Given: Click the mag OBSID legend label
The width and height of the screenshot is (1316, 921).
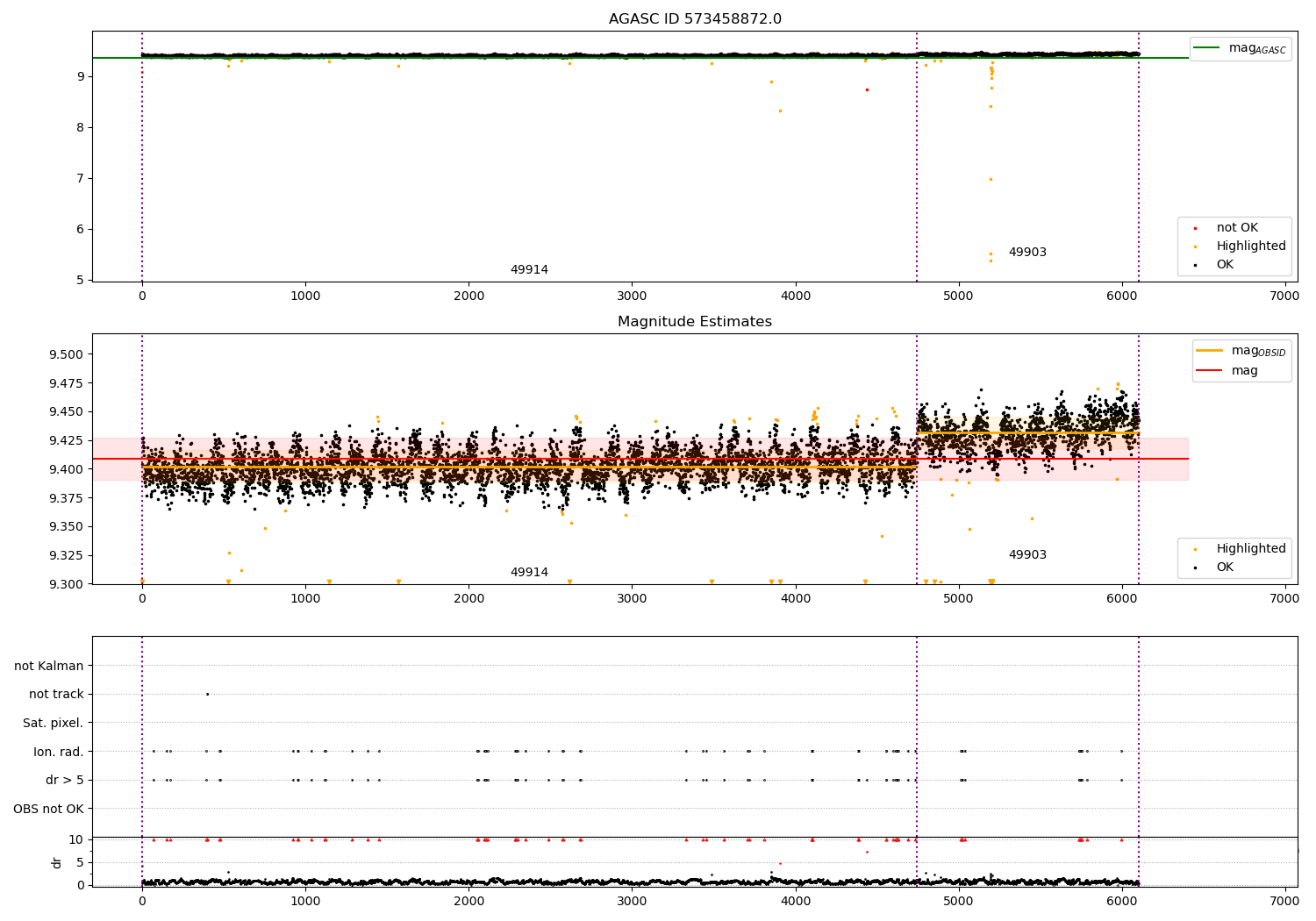Looking at the screenshot, I should tap(1258, 351).
